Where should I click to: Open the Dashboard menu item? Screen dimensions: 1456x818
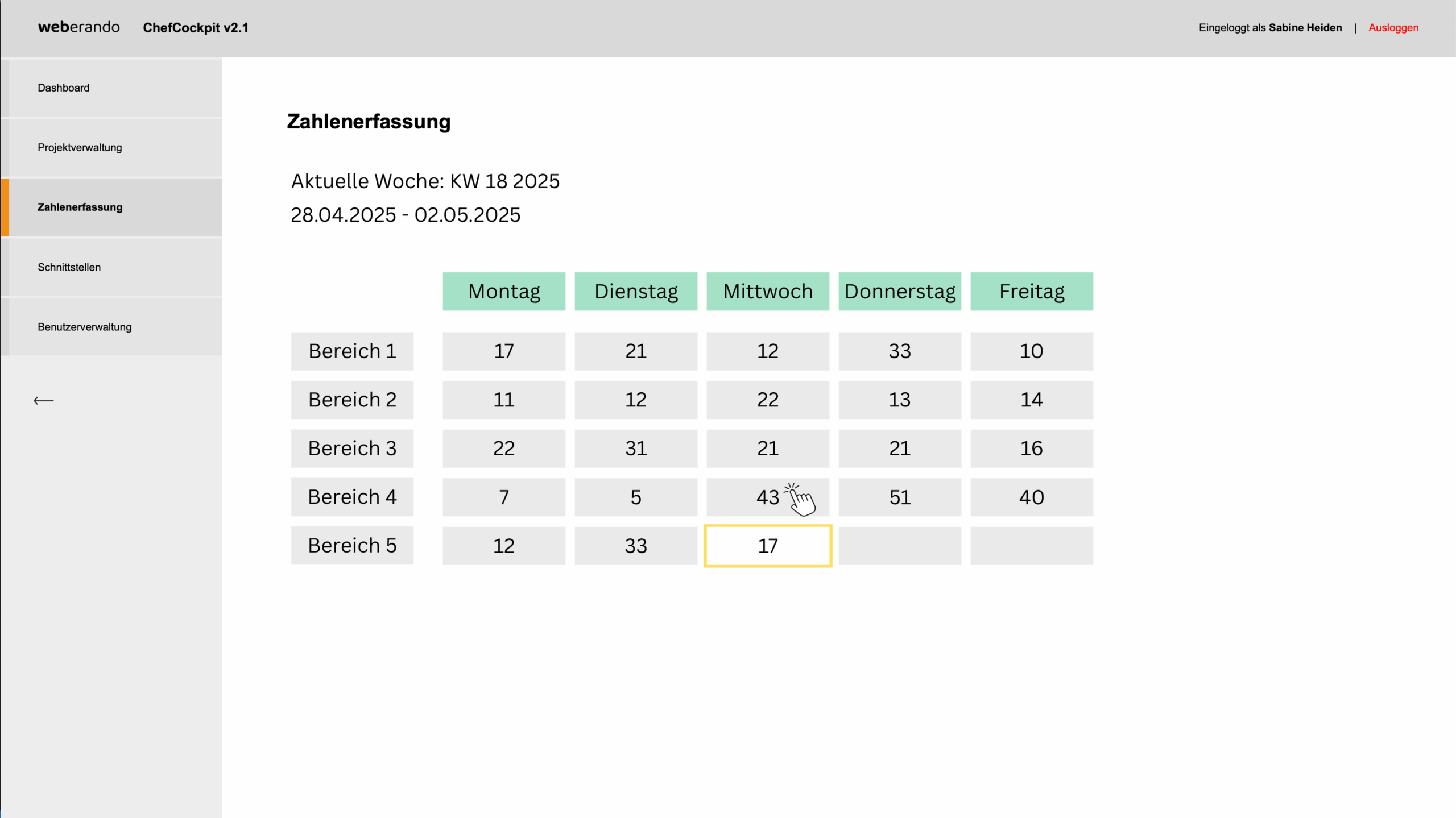click(115, 88)
